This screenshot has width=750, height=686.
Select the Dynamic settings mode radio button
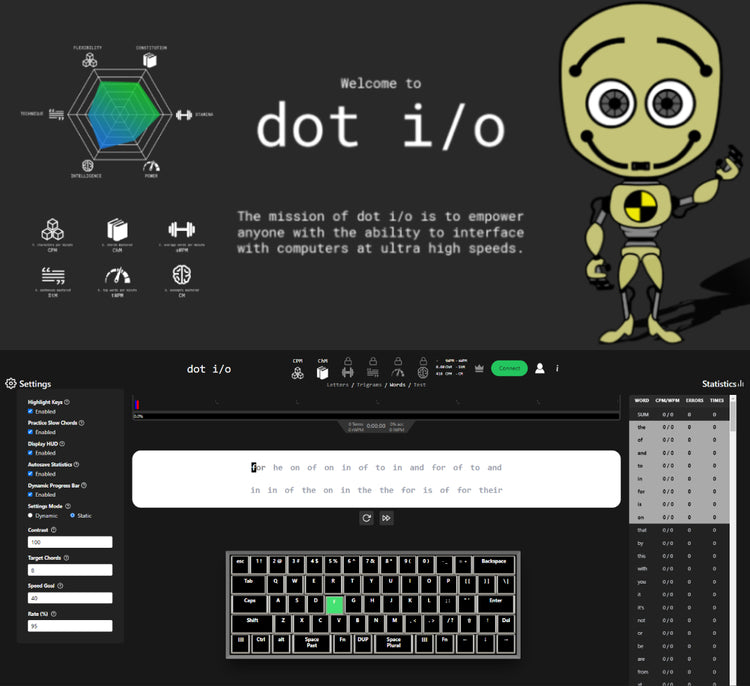pyautogui.click(x=30, y=515)
